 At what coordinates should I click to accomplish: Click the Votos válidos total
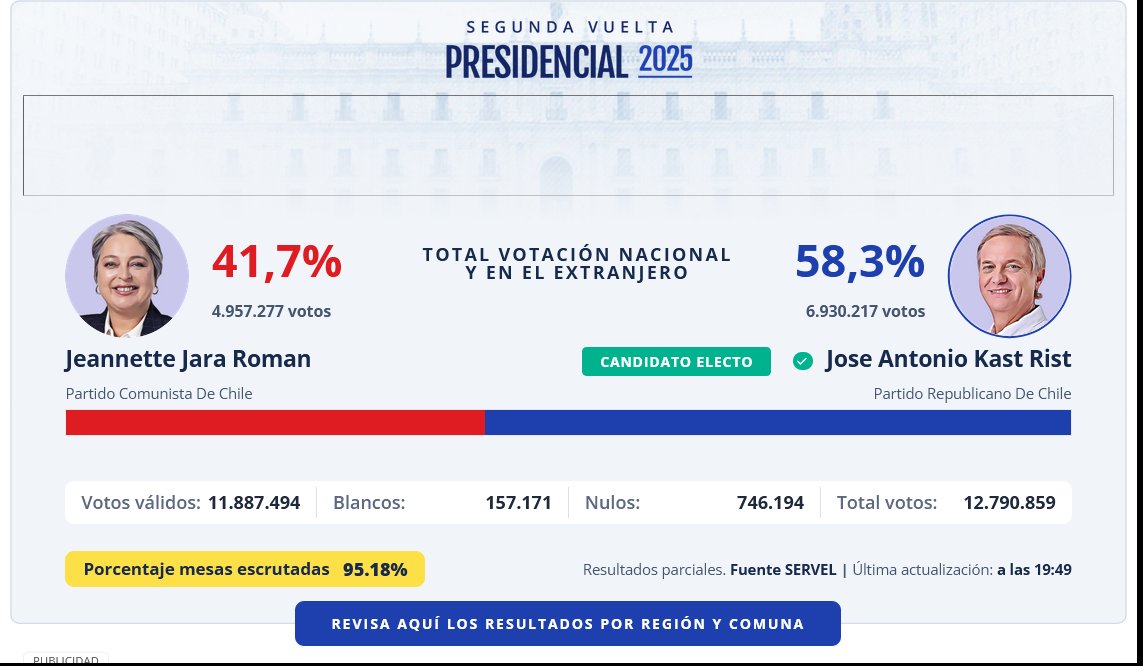pos(254,503)
